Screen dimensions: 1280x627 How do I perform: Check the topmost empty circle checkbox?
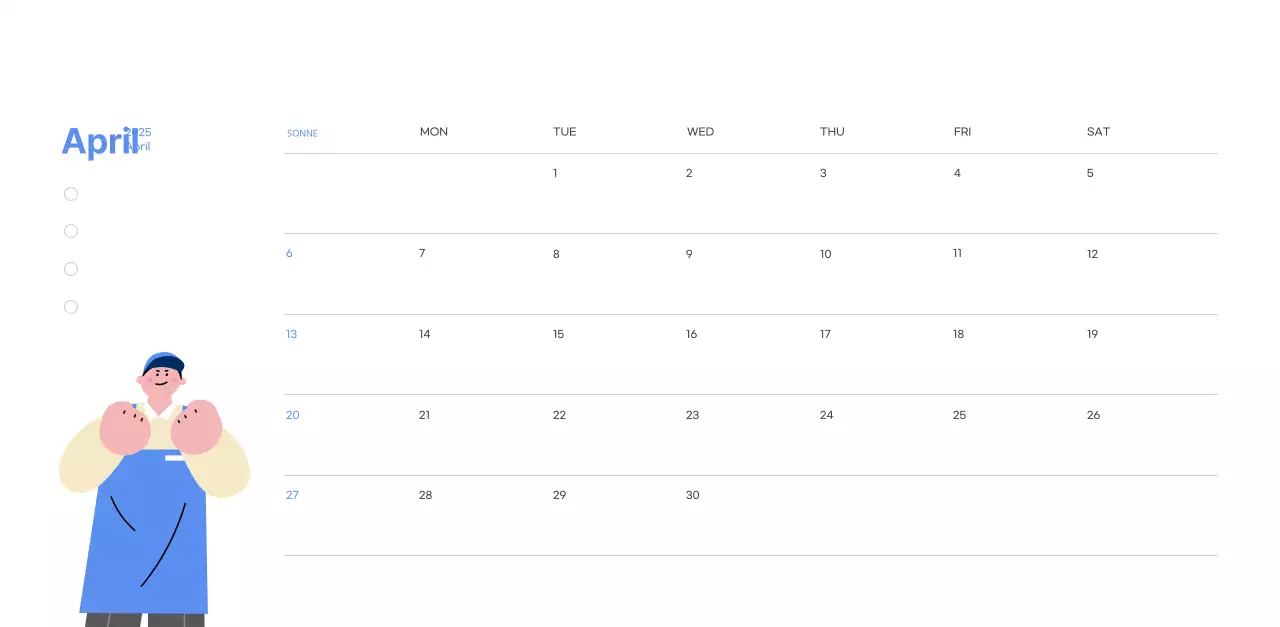pos(71,194)
